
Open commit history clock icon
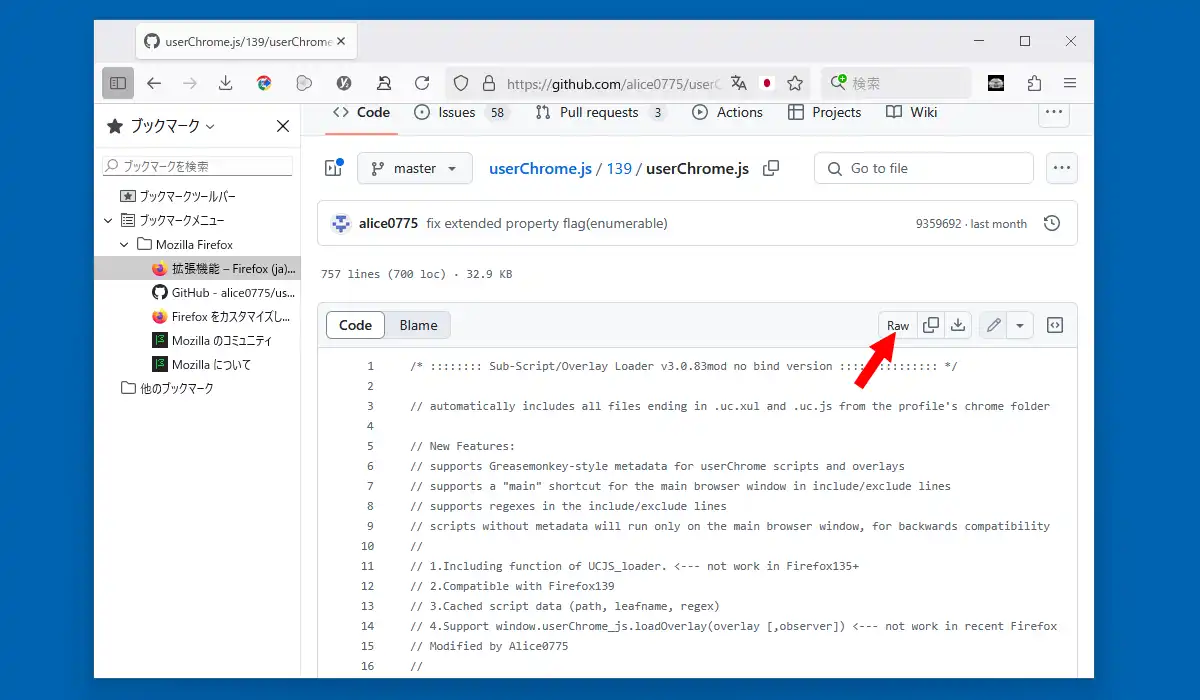point(1052,223)
